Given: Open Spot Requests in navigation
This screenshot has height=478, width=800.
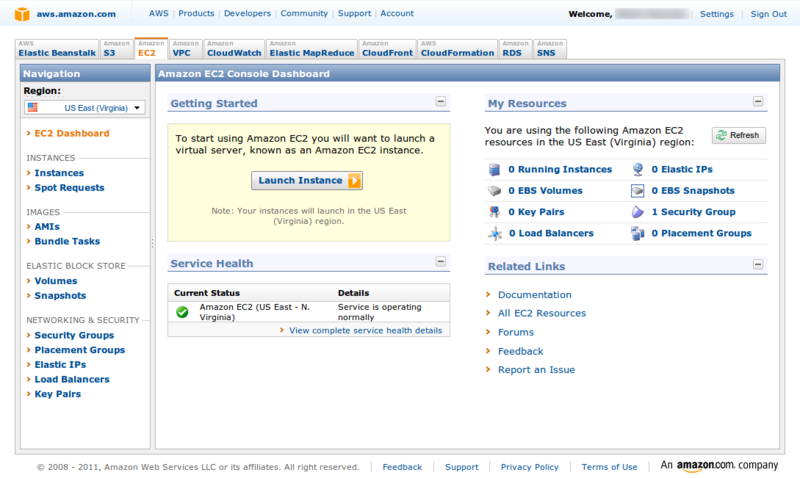Looking at the screenshot, I should [x=69, y=188].
